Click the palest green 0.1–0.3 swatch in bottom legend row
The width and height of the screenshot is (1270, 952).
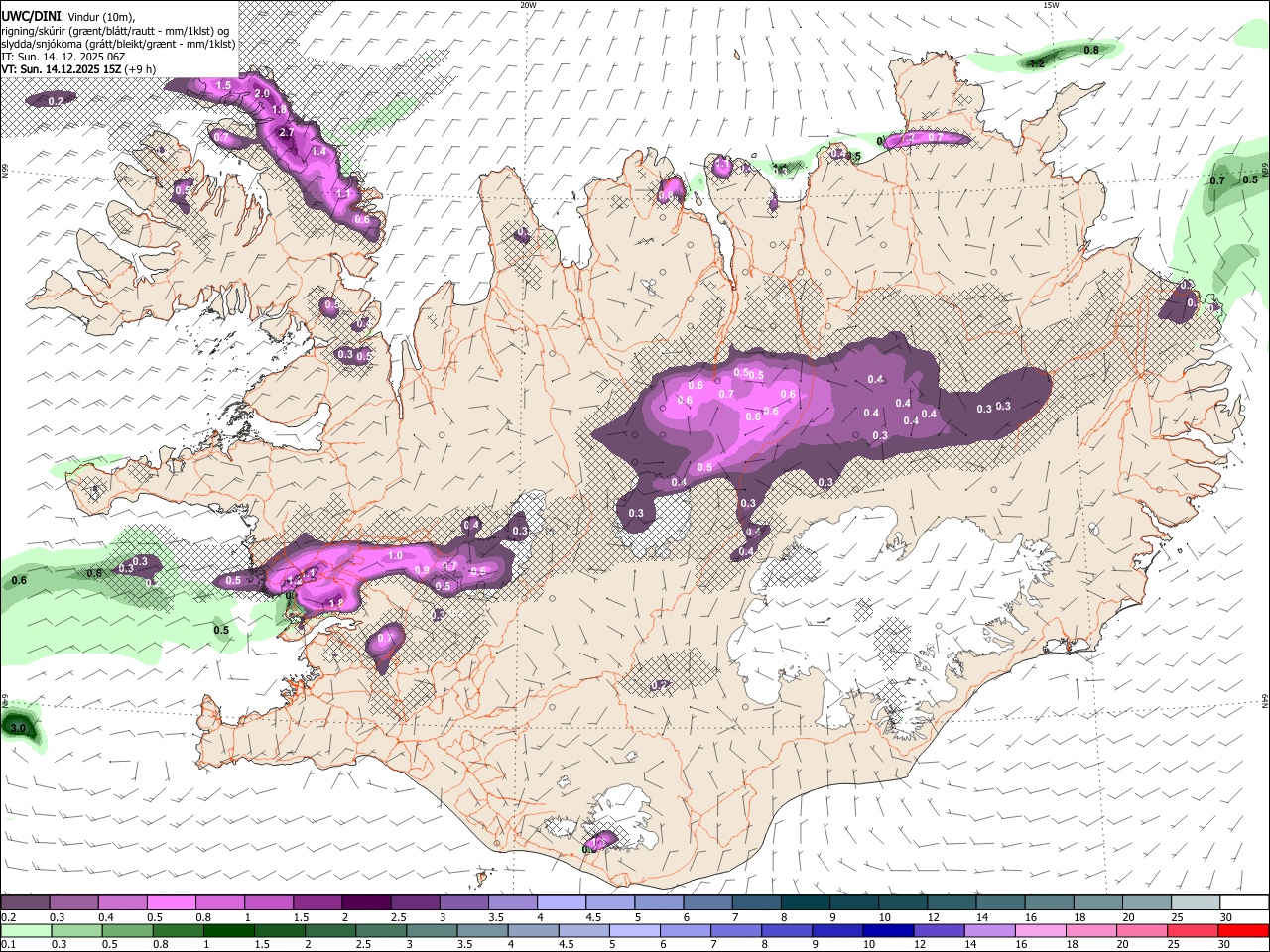pos(26,930)
